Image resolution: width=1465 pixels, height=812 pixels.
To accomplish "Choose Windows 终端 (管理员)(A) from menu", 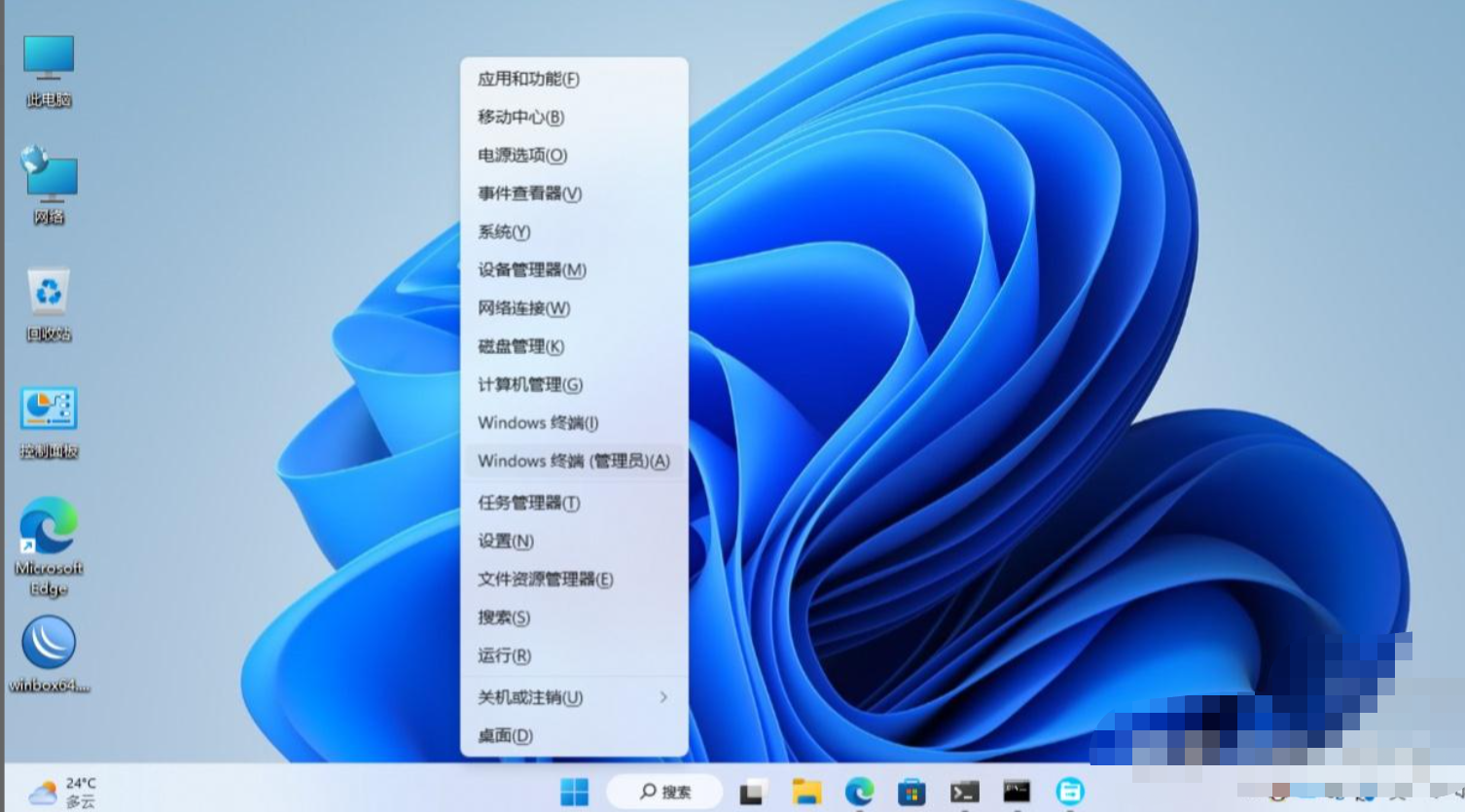I will (x=573, y=461).
